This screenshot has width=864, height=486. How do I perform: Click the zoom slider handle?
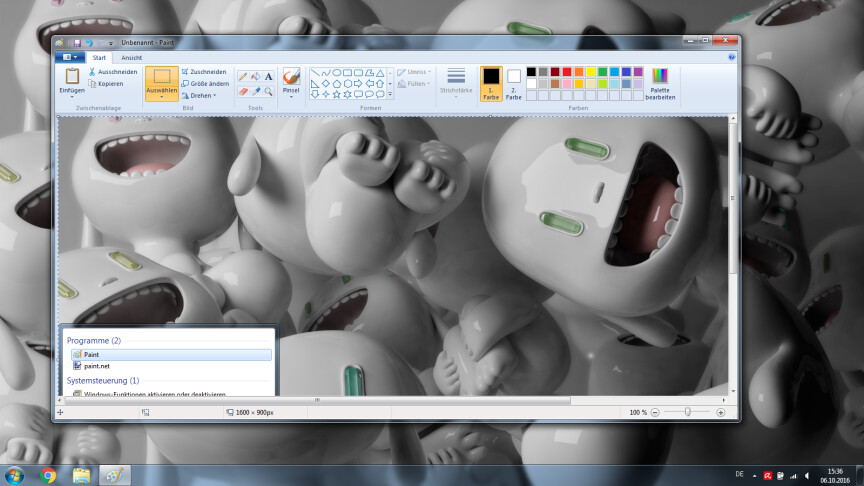click(688, 412)
